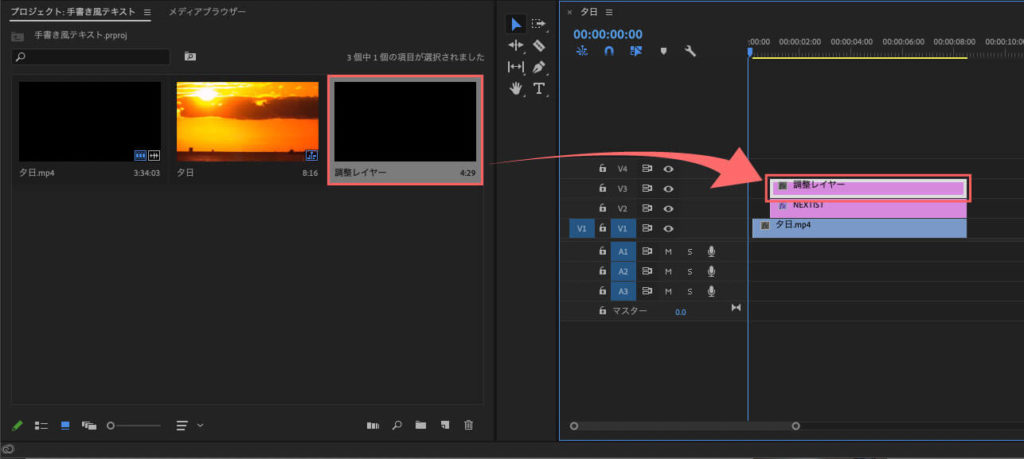Select the 夕日.mp4 thumbnail in project
The width and height of the screenshot is (1024, 459).
click(90, 121)
